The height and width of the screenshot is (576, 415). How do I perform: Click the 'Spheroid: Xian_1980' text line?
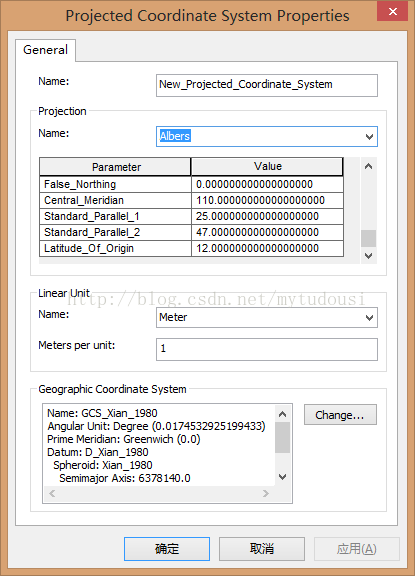click(x=102, y=465)
